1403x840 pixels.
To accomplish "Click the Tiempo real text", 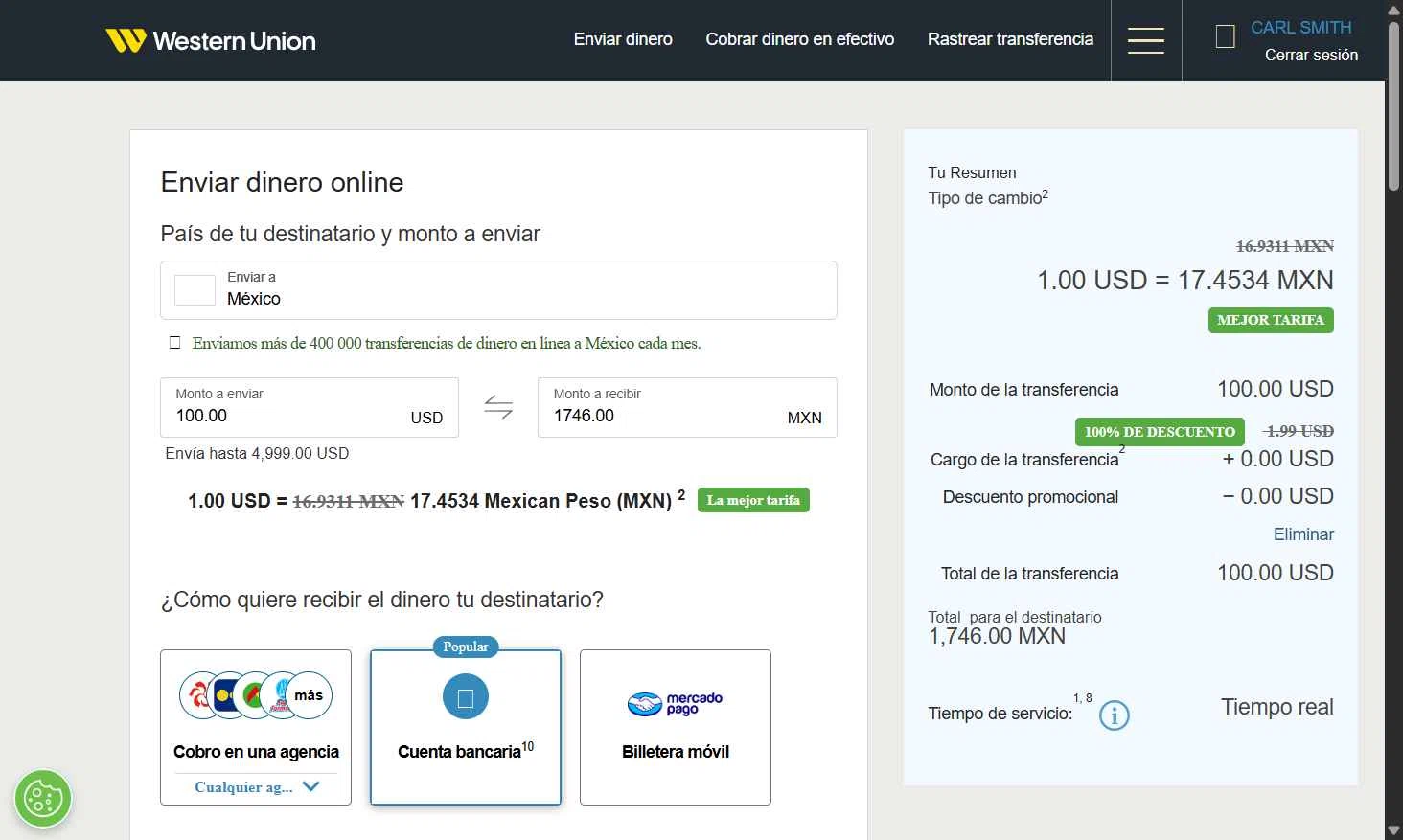I will (1276, 707).
